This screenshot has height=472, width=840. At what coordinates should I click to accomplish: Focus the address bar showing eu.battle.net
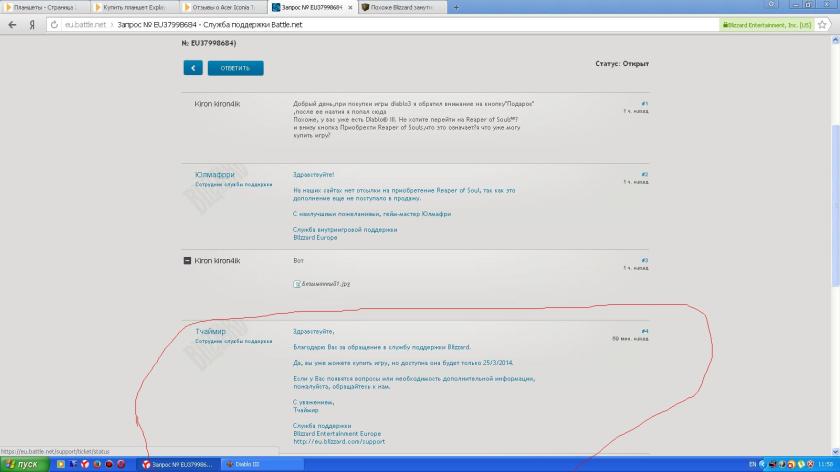[x=386, y=25]
